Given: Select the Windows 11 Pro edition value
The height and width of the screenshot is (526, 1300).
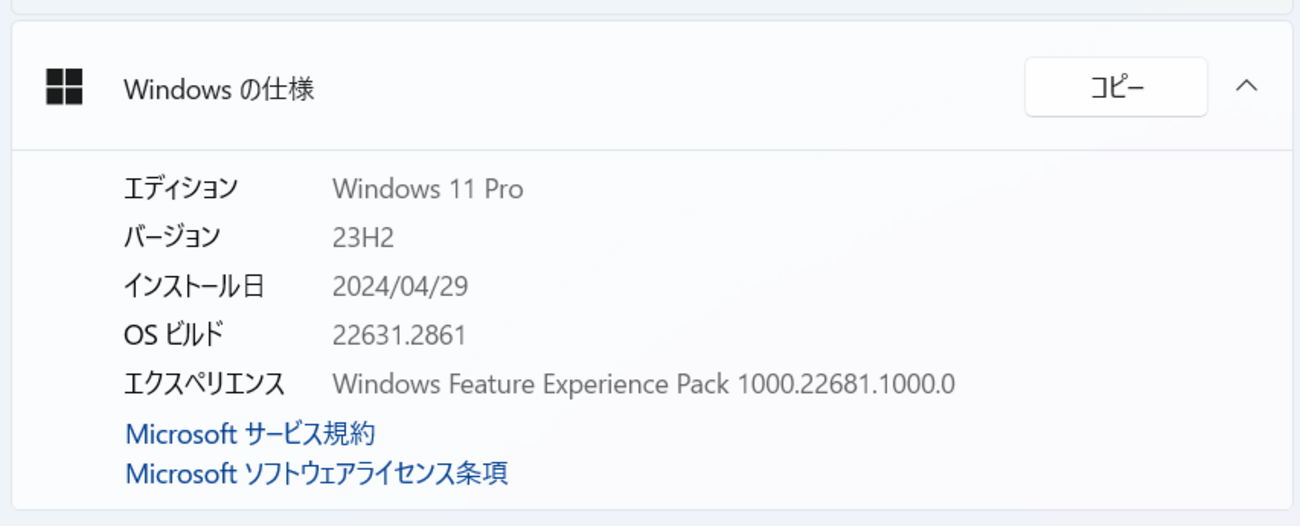Looking at the screenshot, I should coord(427,188).
